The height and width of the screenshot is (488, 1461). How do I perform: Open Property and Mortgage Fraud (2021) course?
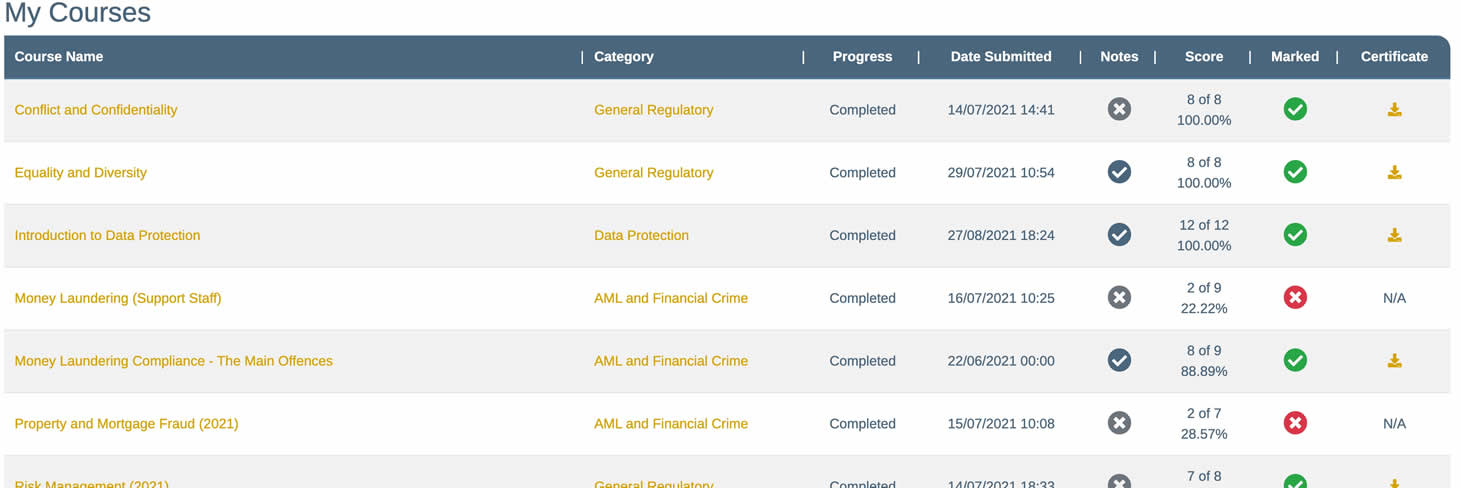tap(126, 424)
